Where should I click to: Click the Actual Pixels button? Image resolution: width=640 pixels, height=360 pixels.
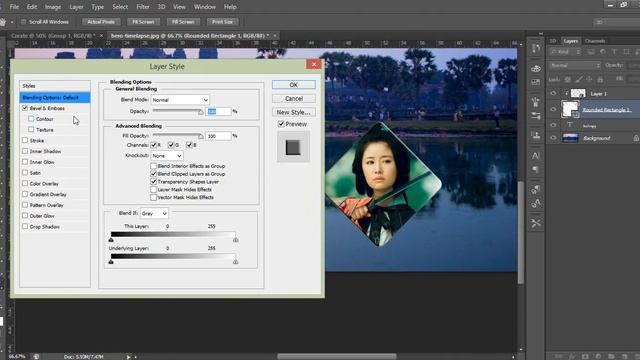pyautogui.click(x=101, y=22)
